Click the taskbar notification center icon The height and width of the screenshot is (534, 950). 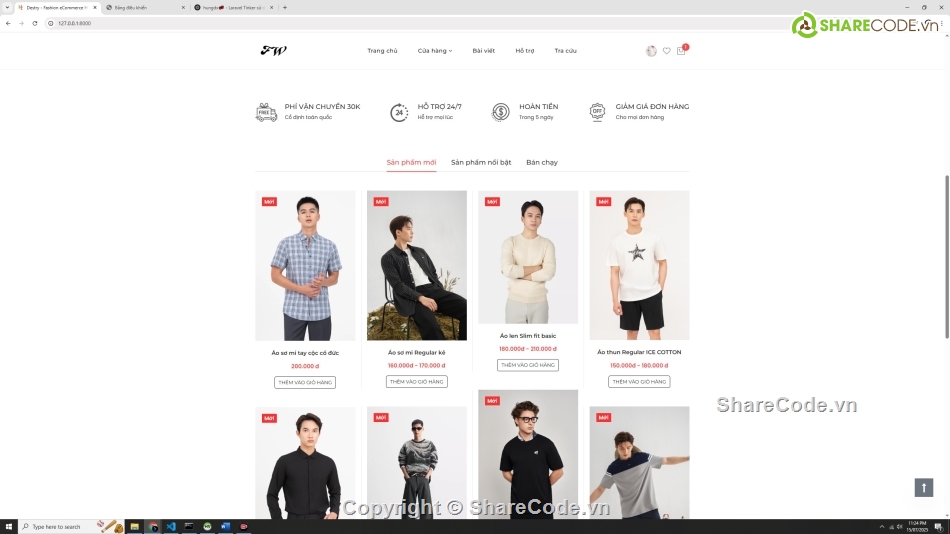938,527
